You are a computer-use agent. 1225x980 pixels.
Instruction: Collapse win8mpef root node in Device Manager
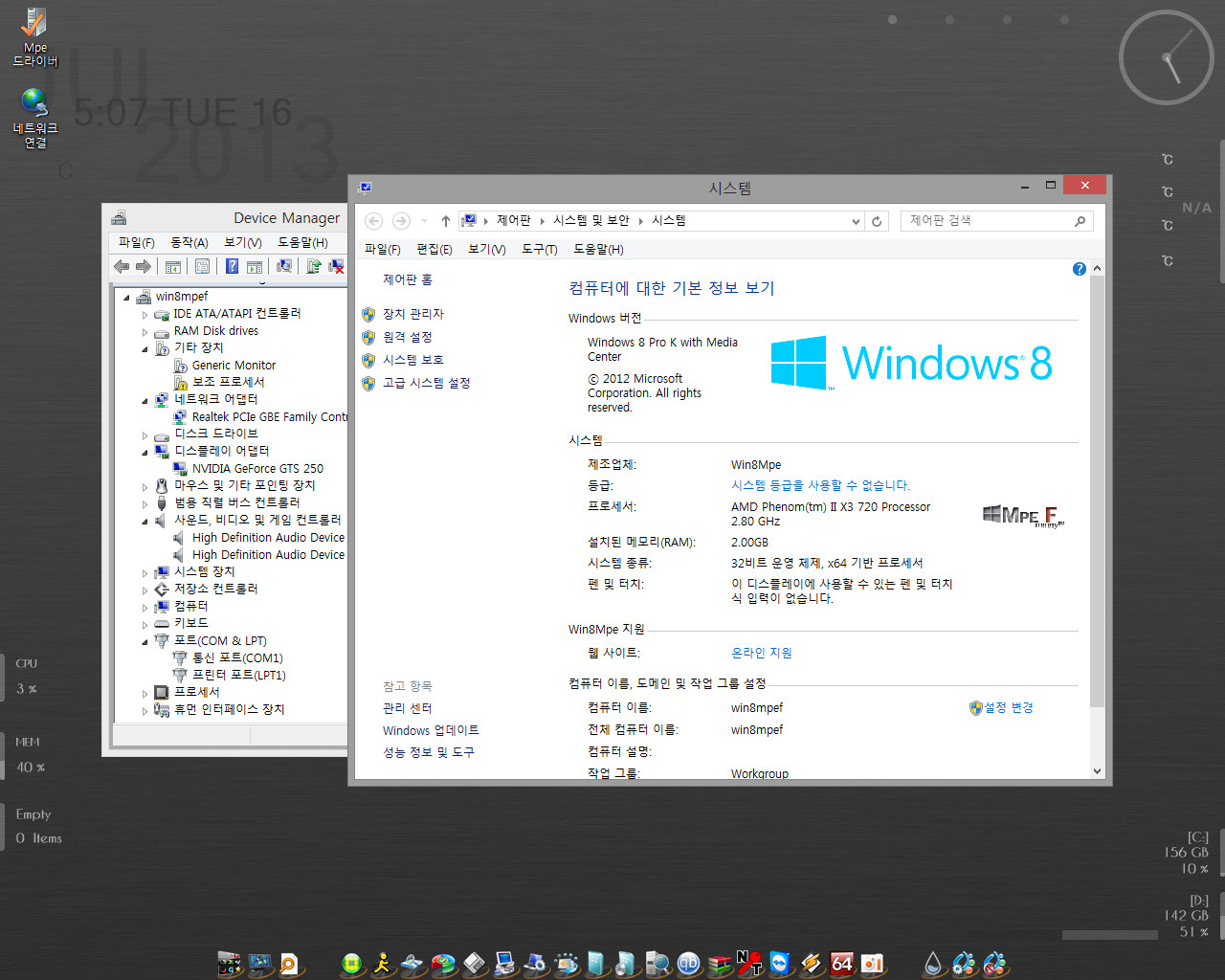126,297
